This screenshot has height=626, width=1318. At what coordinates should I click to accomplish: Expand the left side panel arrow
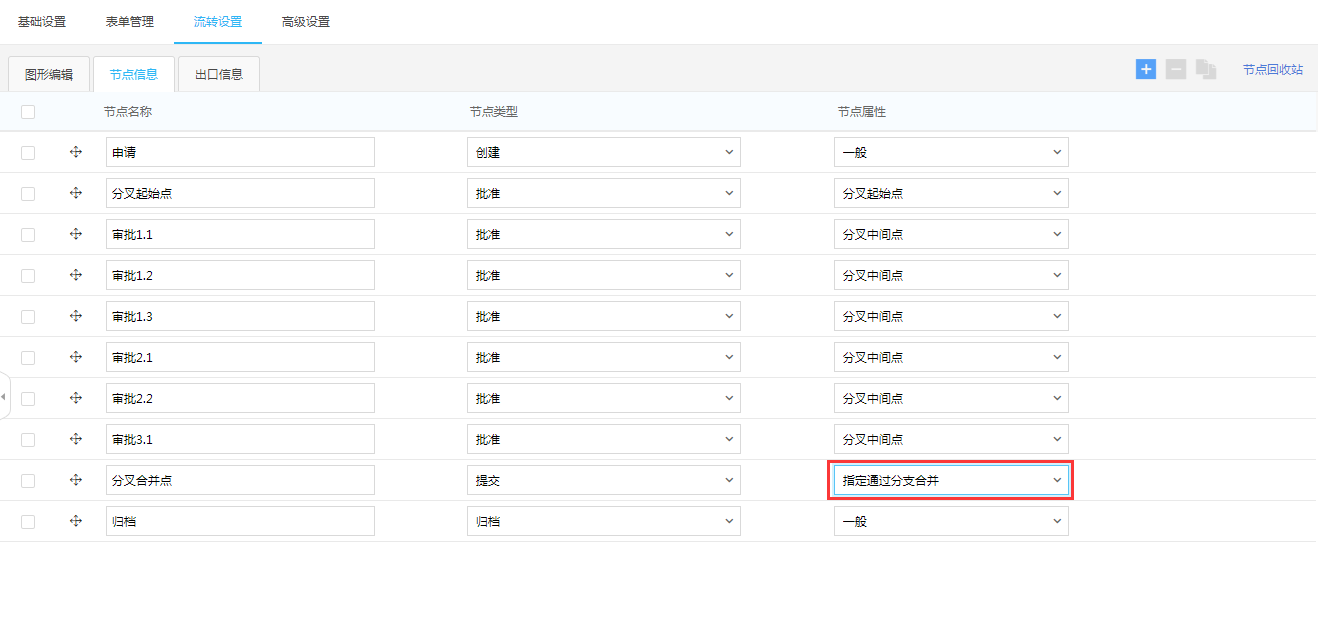[4, 397]
